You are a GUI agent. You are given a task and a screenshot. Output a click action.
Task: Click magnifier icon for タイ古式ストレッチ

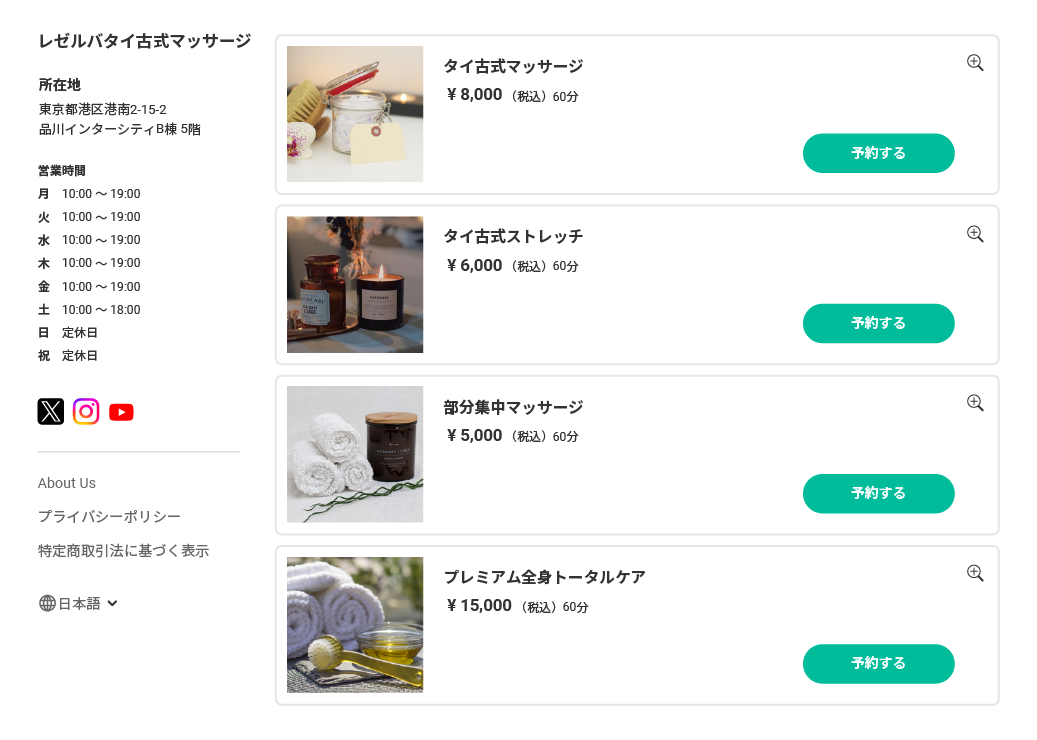point(975,234)
